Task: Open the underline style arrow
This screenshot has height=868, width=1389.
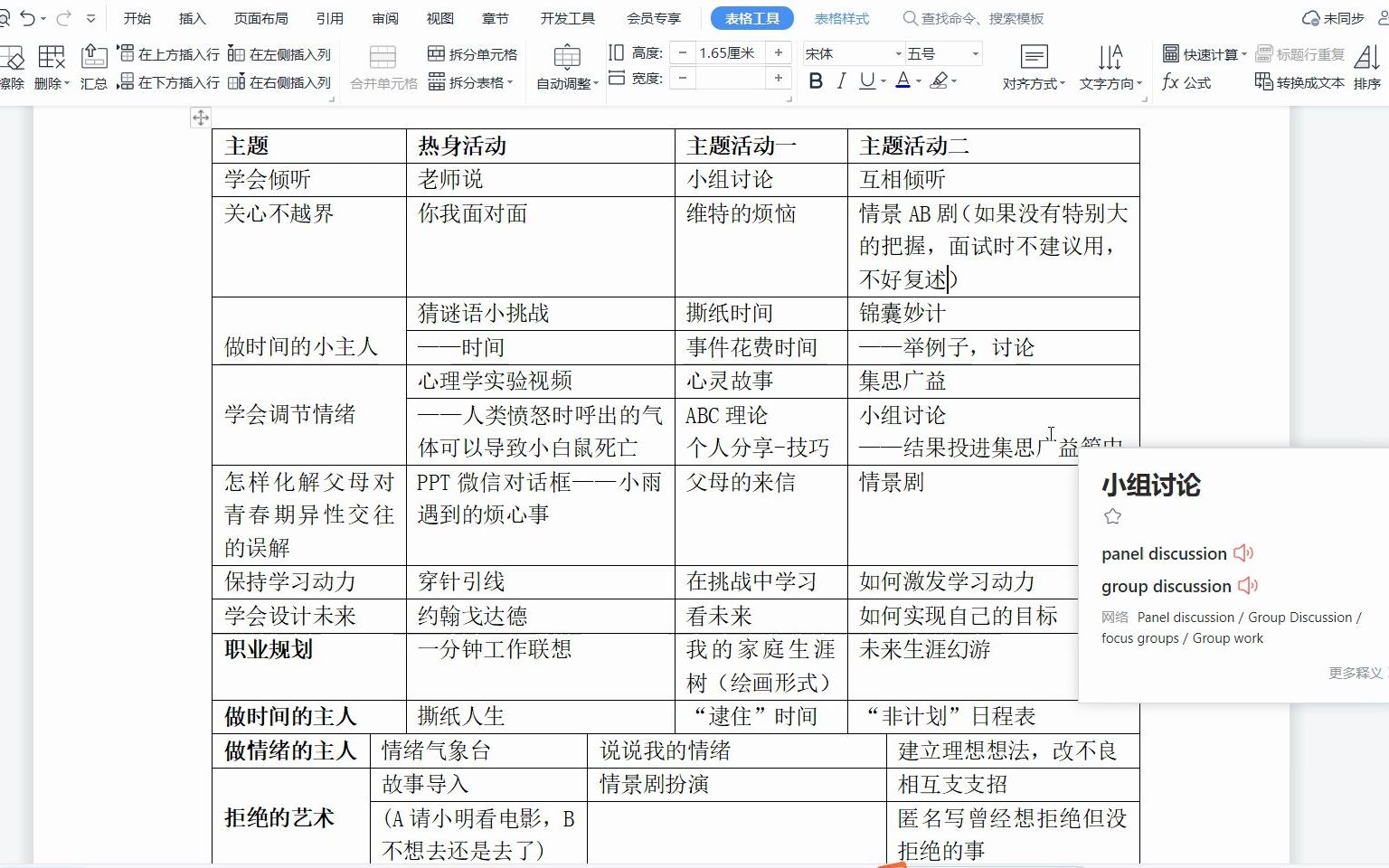Action: 883,81
